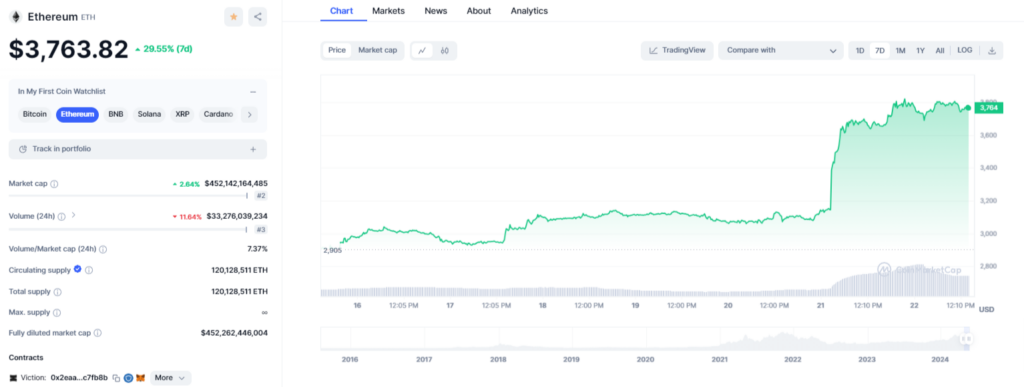
Task: Click the #3 volume rank badge
Action: (x=261, y=230)
